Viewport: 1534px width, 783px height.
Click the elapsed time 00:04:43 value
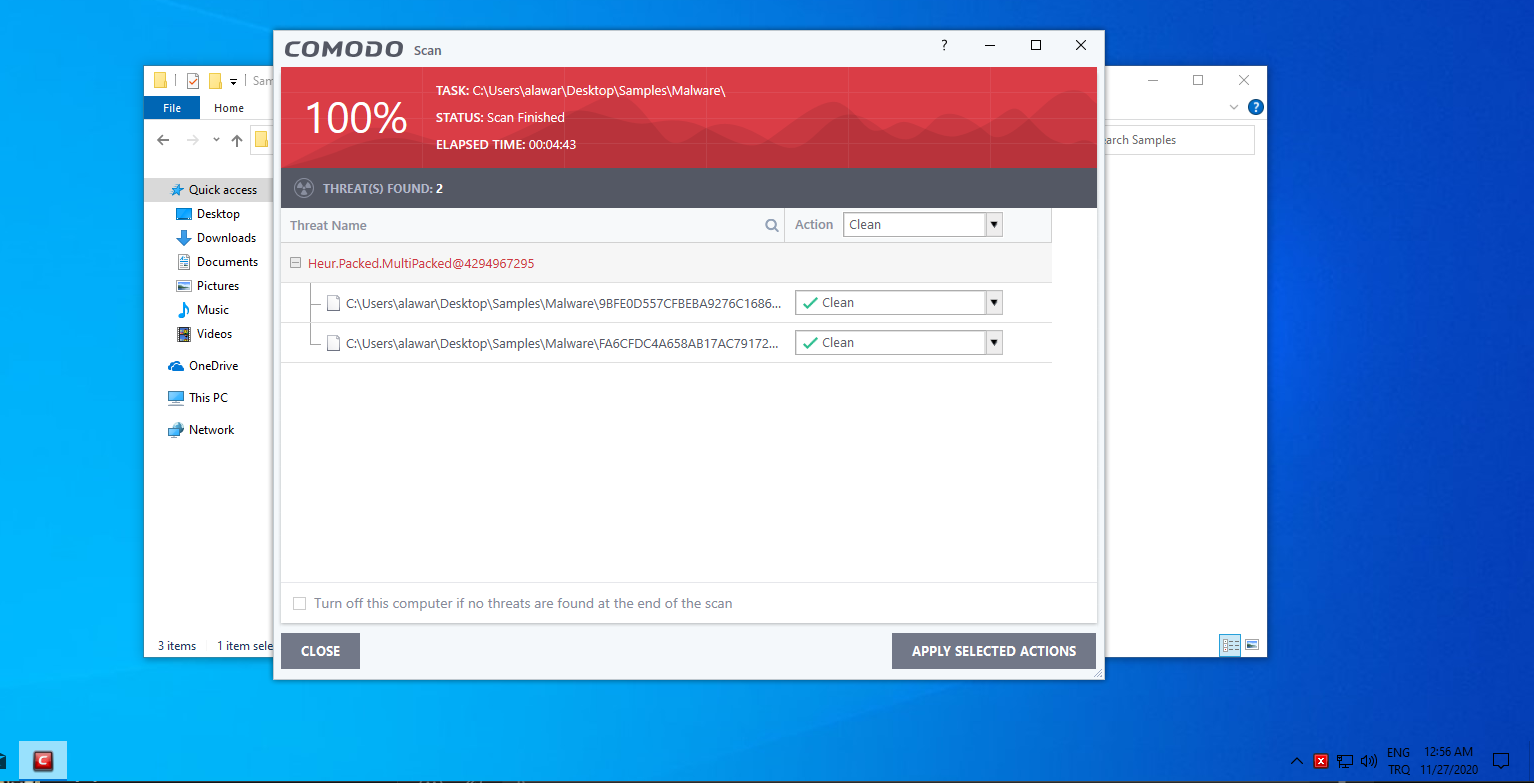552,145
